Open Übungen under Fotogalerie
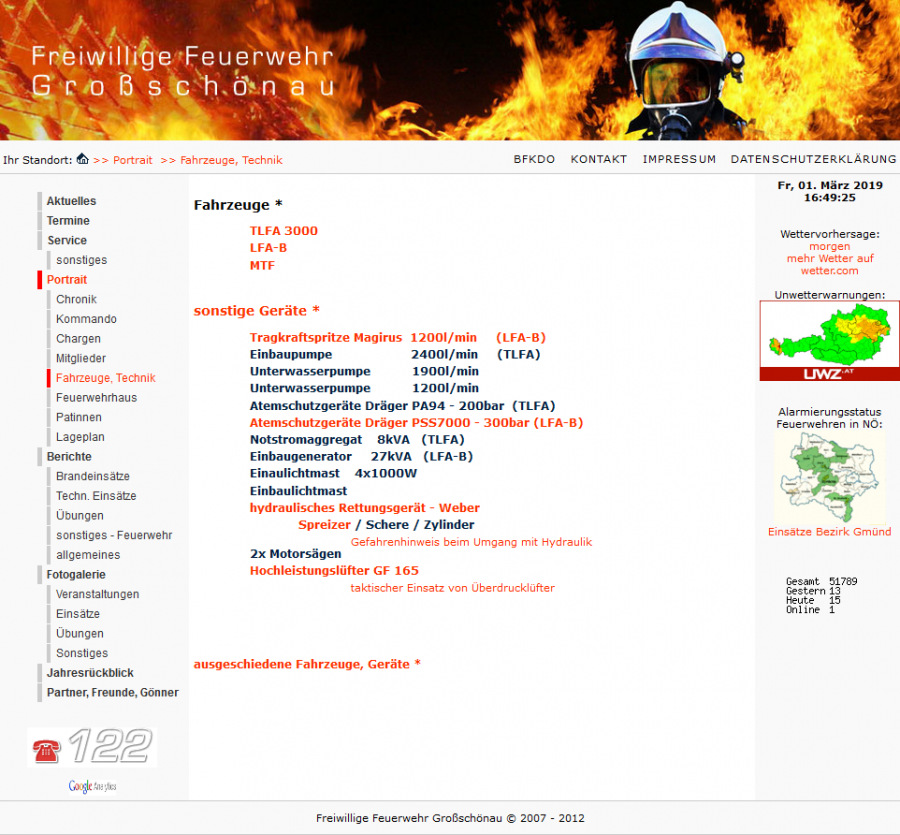This screenshot has width=900, height=835. [x=80, y=634]
